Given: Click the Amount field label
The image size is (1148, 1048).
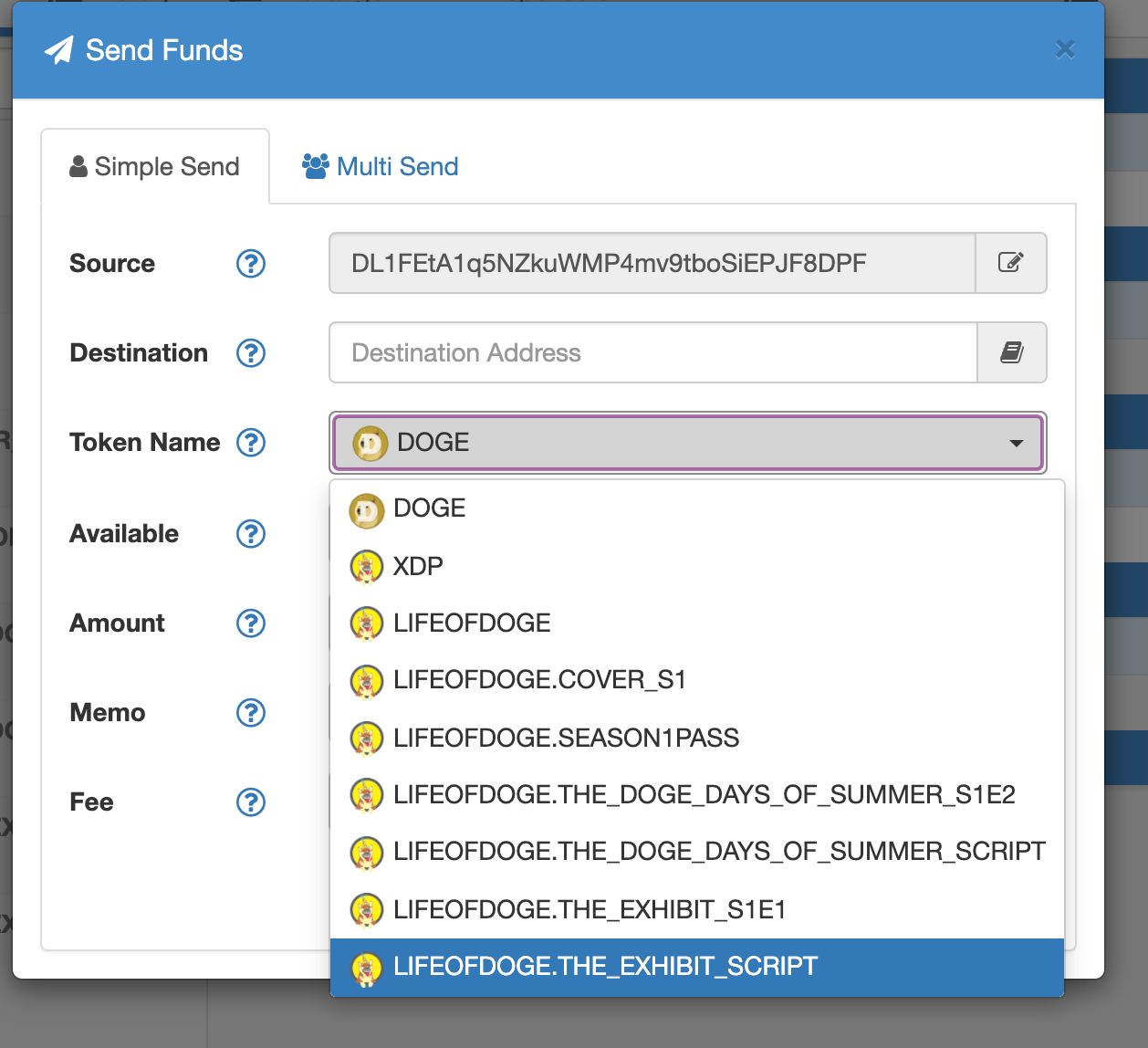Looking at the screenshot, I should pos(118,623).
